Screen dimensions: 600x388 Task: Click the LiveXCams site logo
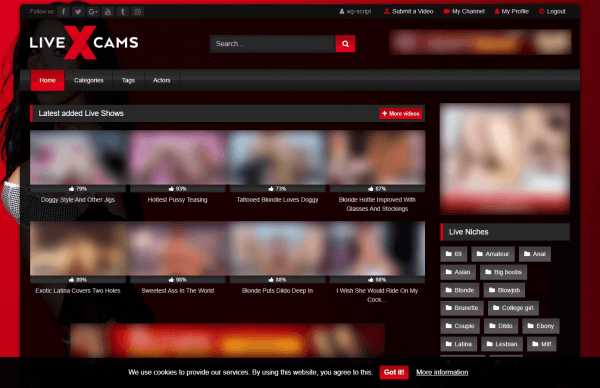tap(84, 42)
